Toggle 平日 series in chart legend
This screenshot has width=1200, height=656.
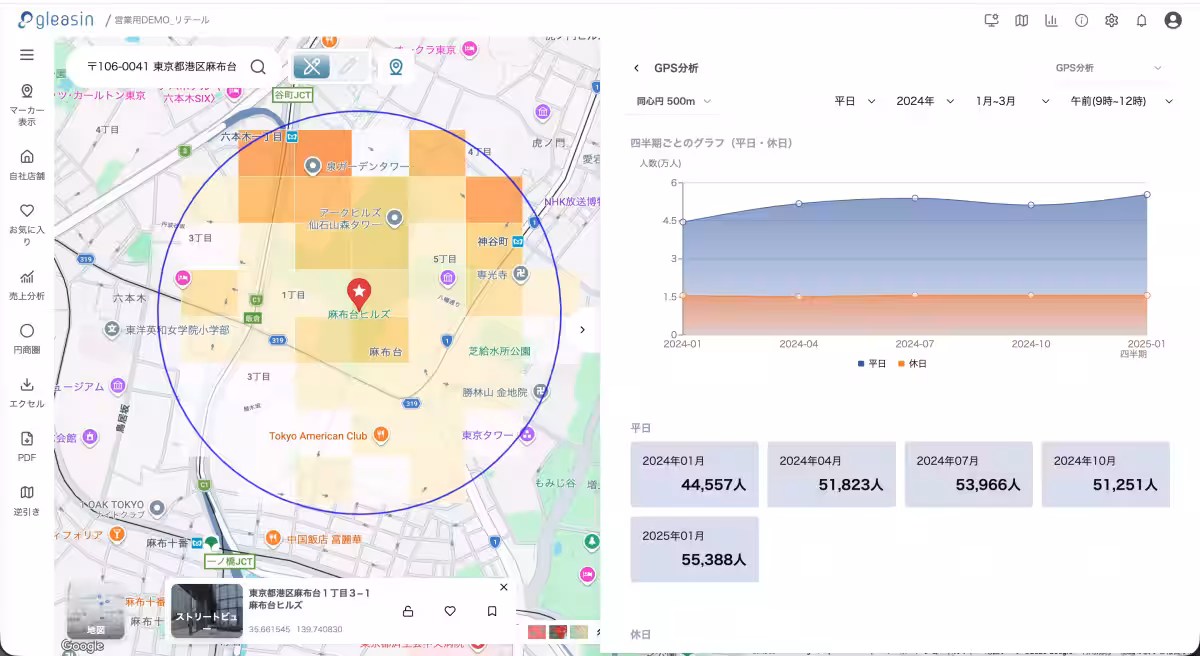click(872, 364)
